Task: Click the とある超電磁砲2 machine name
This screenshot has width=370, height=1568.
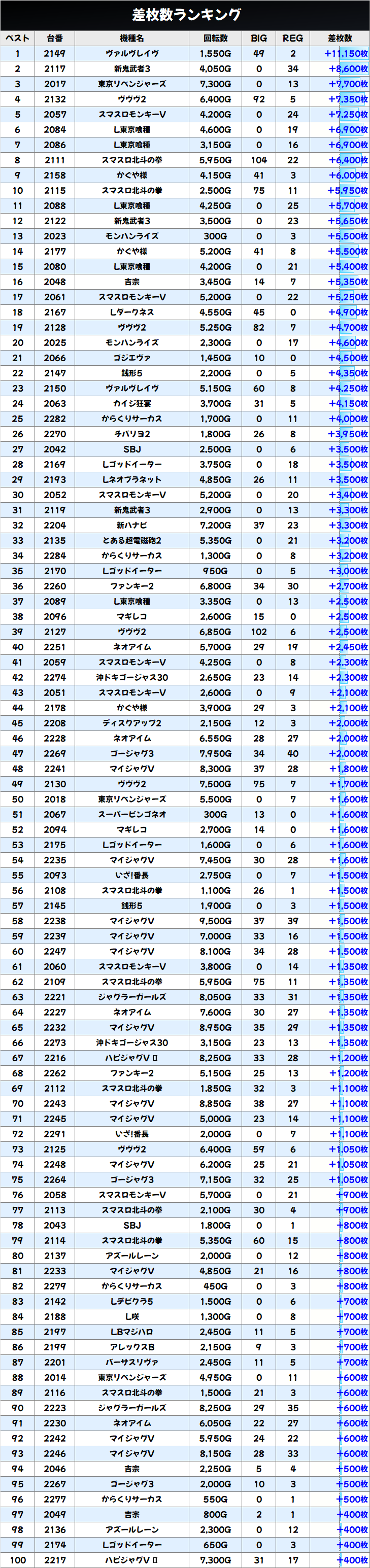Action: point(131,541)
